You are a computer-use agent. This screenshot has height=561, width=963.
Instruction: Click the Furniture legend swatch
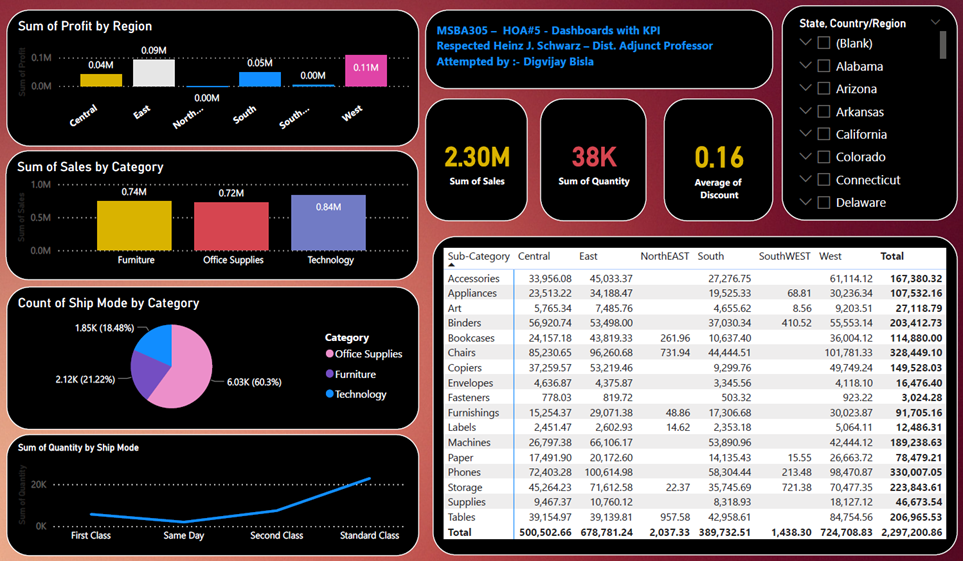(330, 374)
